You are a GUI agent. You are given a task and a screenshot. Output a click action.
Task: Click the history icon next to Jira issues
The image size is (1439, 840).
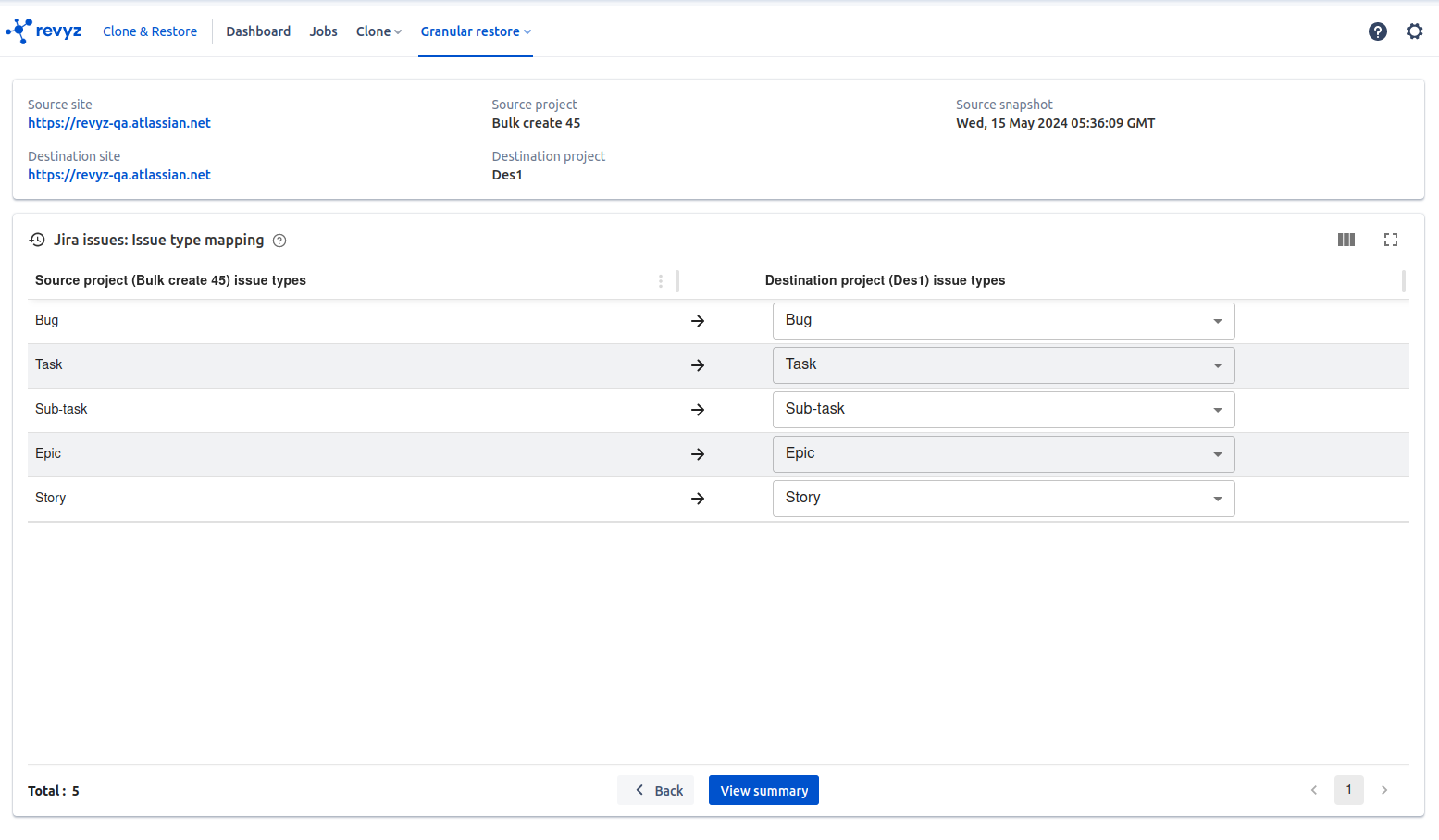pyautogui.click(x=37, y=240)
